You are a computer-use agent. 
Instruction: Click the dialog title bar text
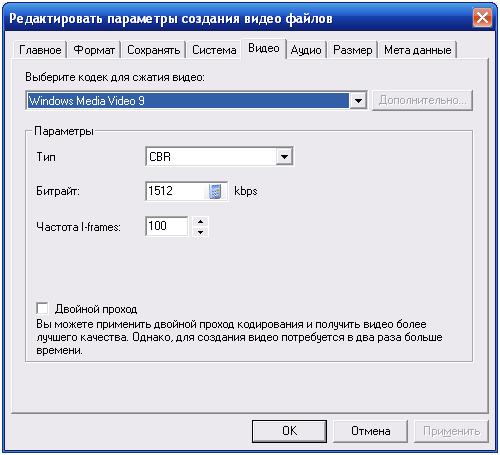(x=171, y=19)
